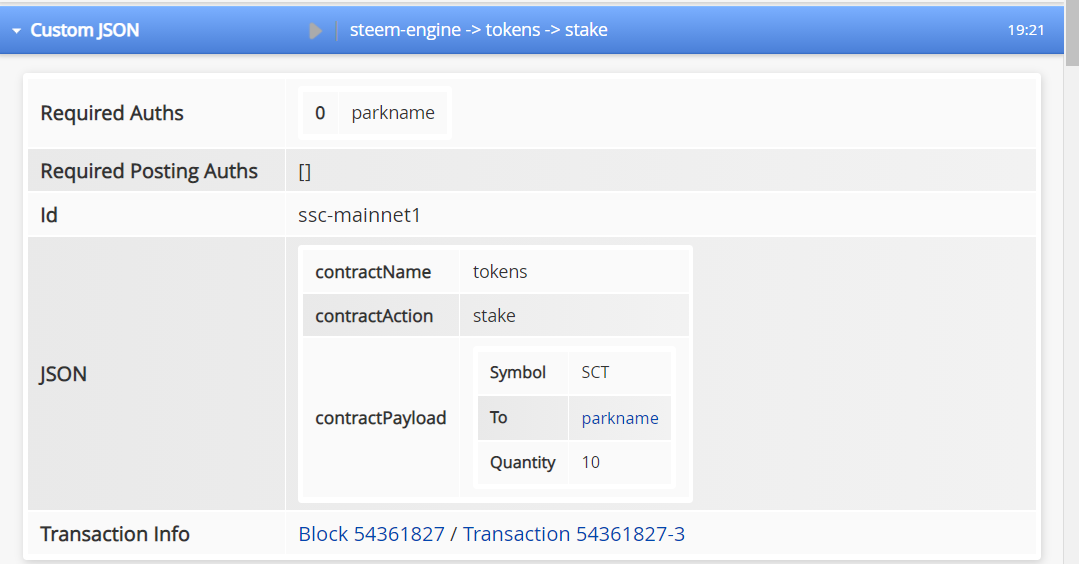Open Block 54361827 link
The height and width of the screenshot is (564, 1079).
point(371,534)
